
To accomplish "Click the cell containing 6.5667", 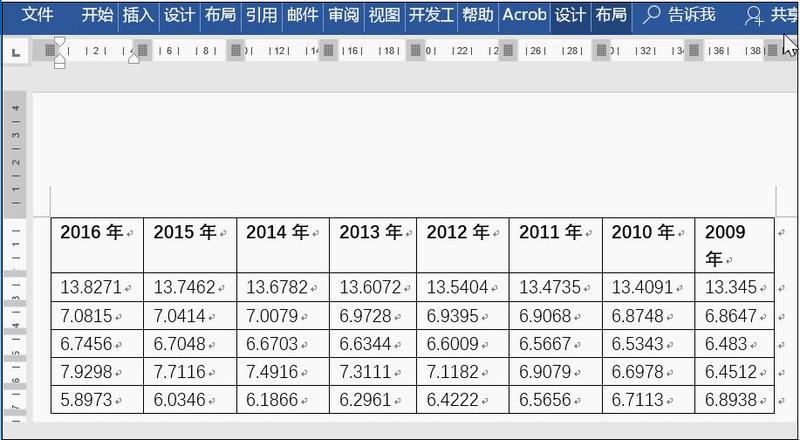I will (x=556, y=344).
